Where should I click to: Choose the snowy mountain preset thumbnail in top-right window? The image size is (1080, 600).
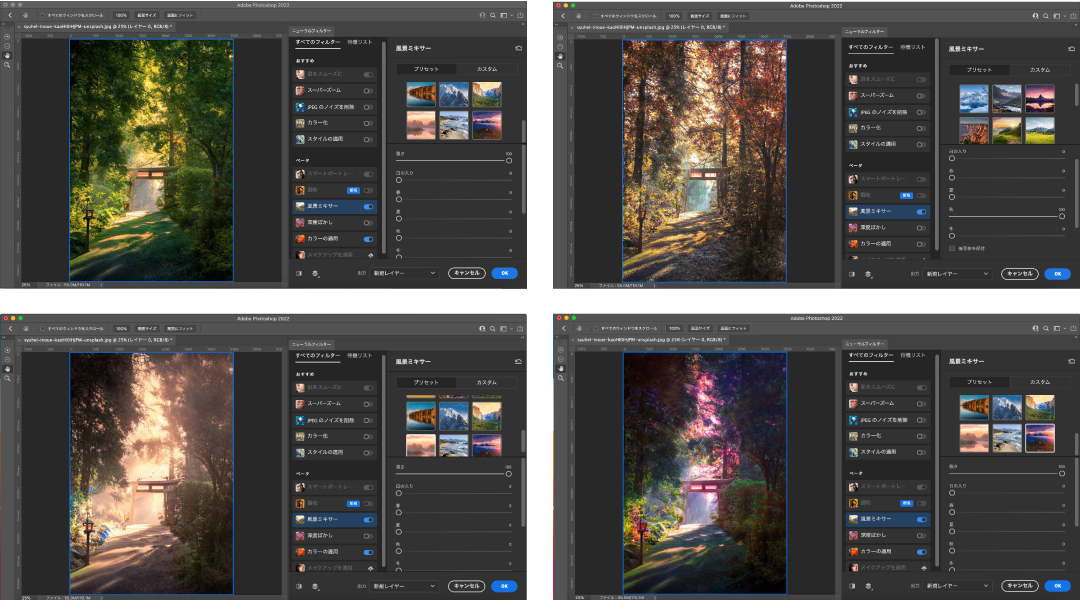click(974, 99)
